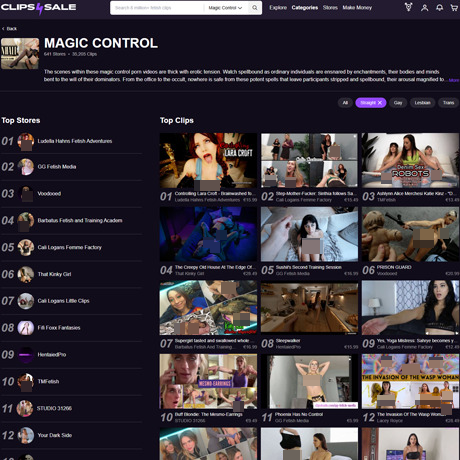Viewport: 460px width, 460px height.
Task: Open the Wasp Woman clip thumbnail
Action: click(x=410, y=382)
